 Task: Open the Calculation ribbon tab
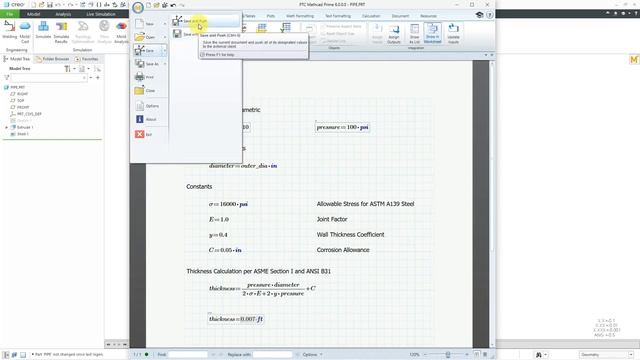coord(371,16)
